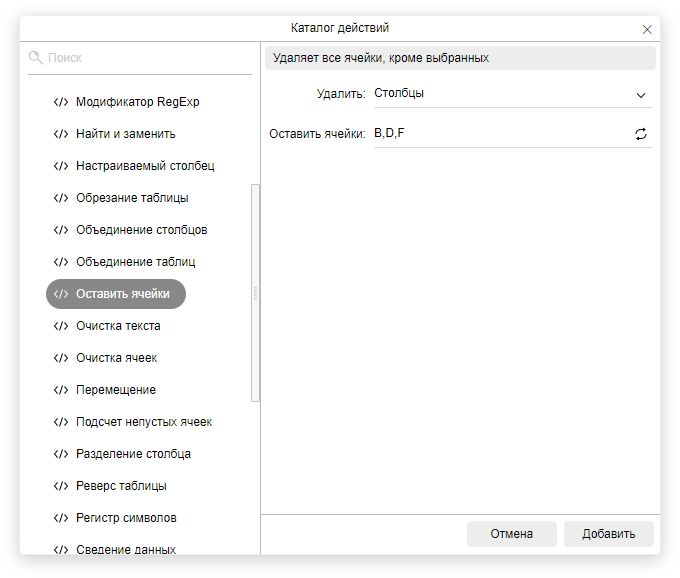Select Объединение столбцов action
Viewport: 680px width, 578px height.
pos(141,230)
